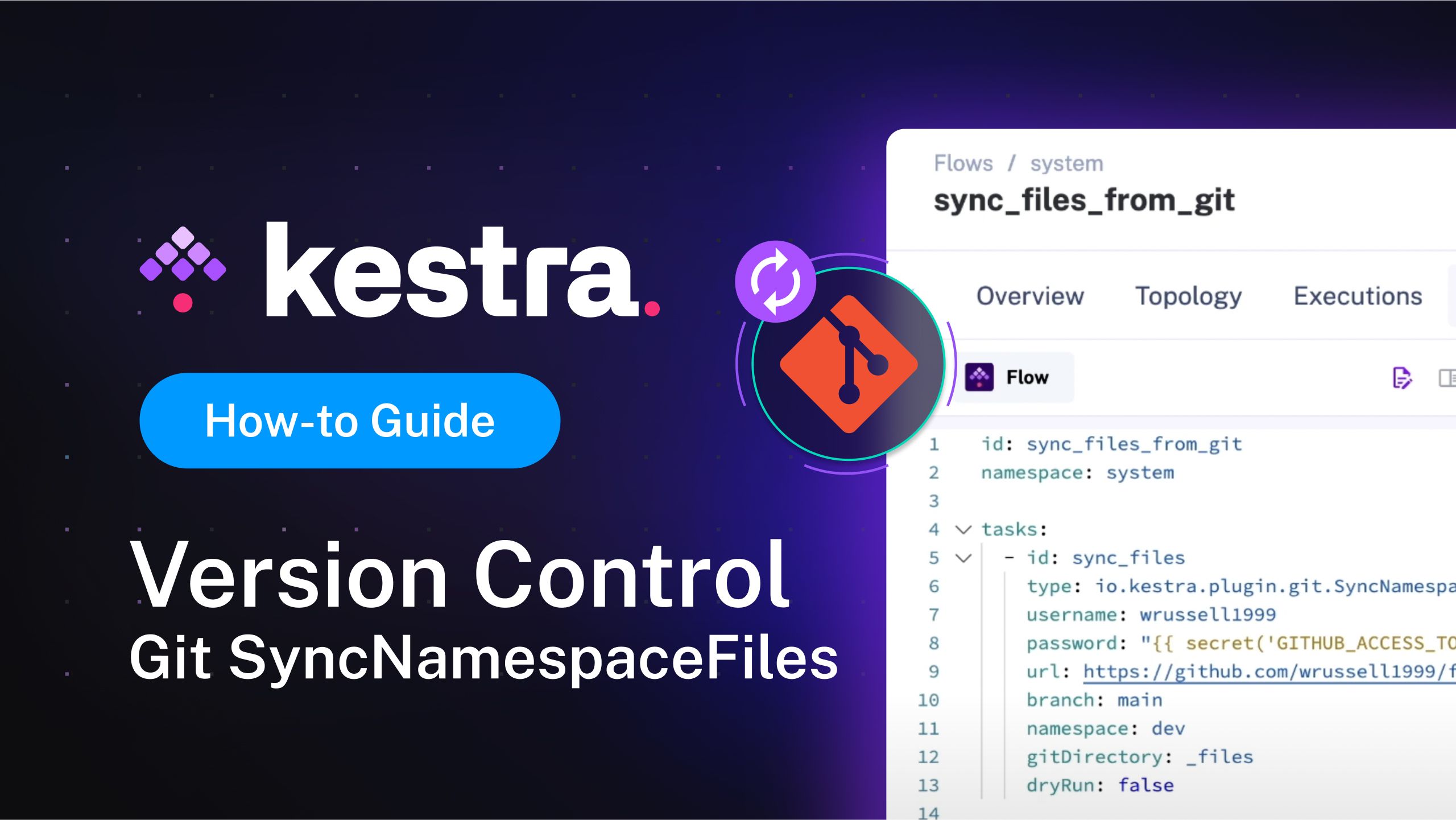Click the Git SyncNamespaceFiles subtitle

coord(483,659)
